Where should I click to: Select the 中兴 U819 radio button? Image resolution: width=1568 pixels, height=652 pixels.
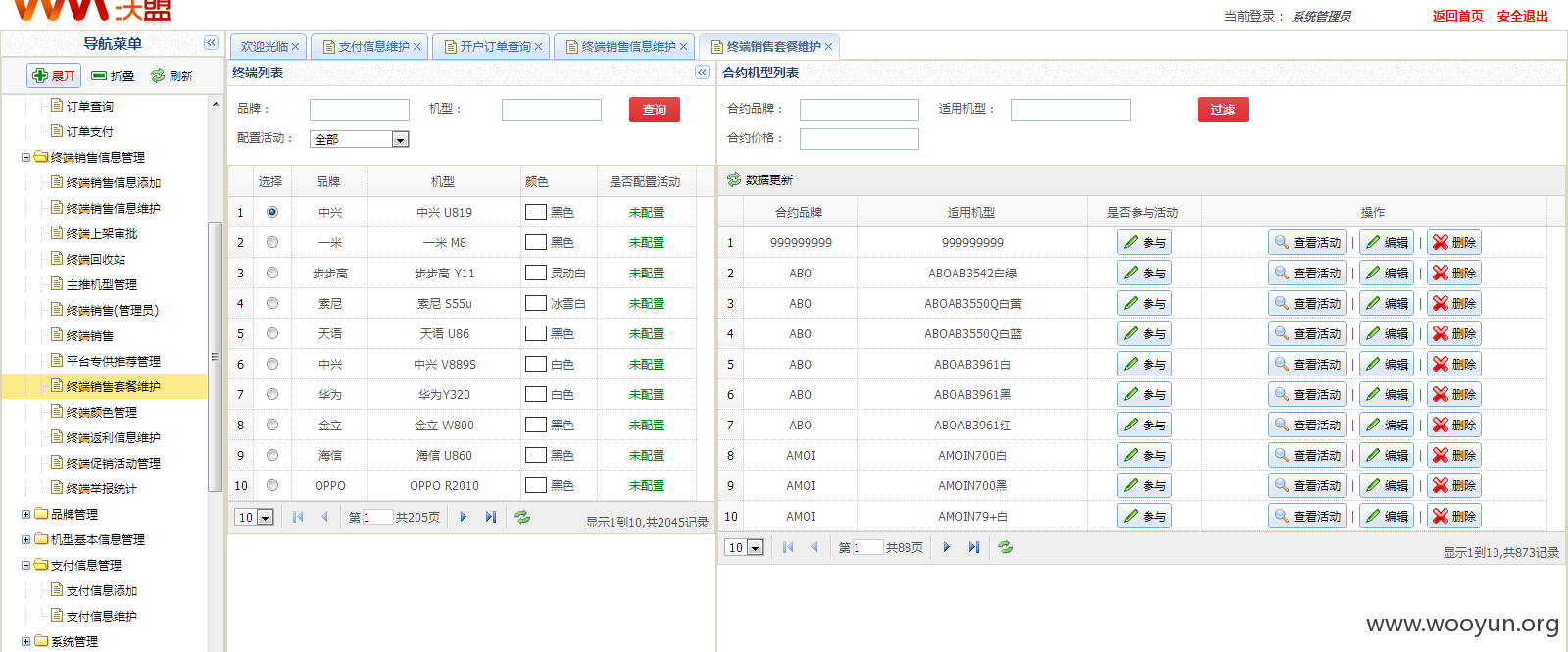pos(271,212)
